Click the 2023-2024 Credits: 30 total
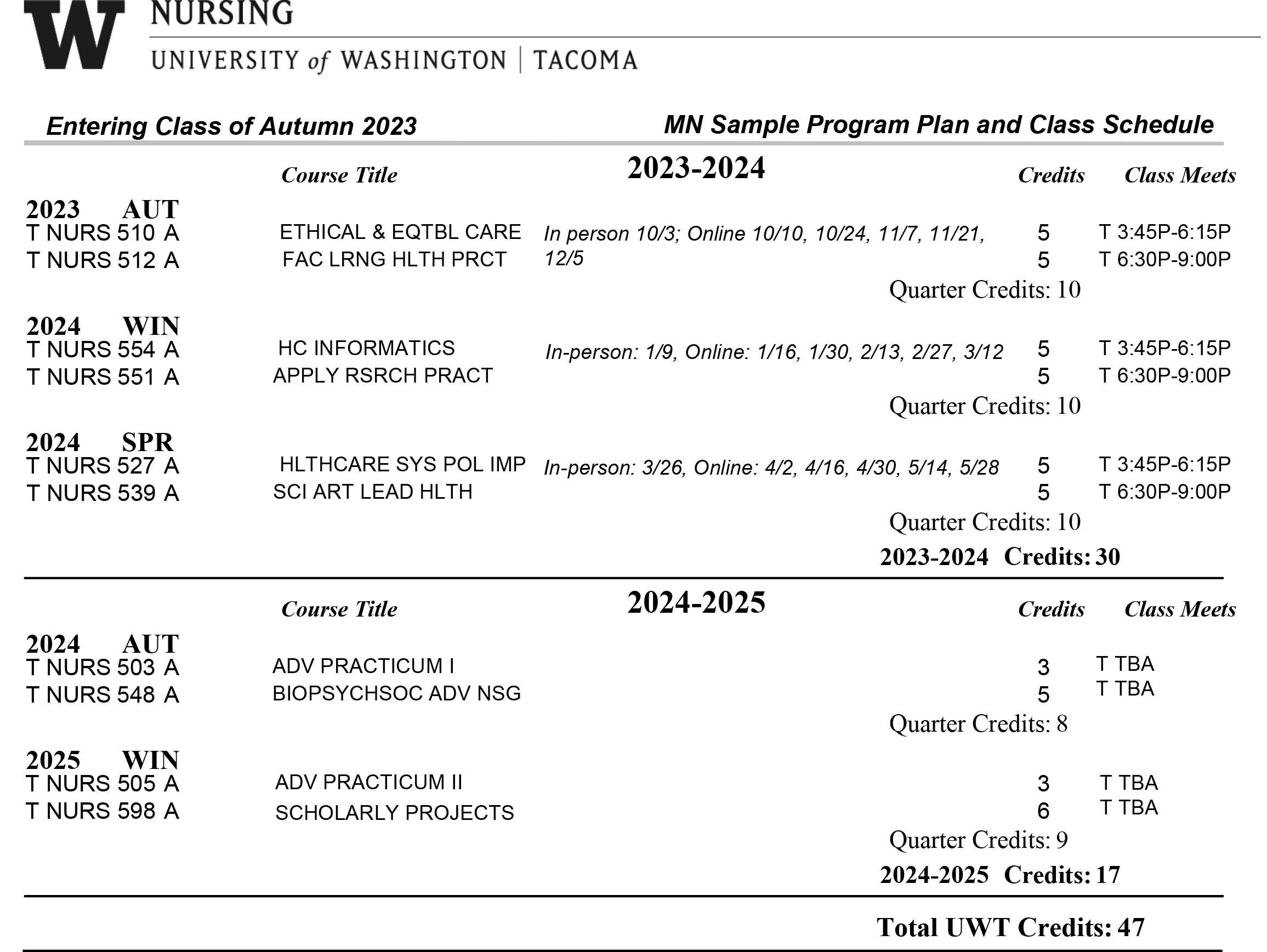Viewport: 1267px width, 952px height. [999, 556]
